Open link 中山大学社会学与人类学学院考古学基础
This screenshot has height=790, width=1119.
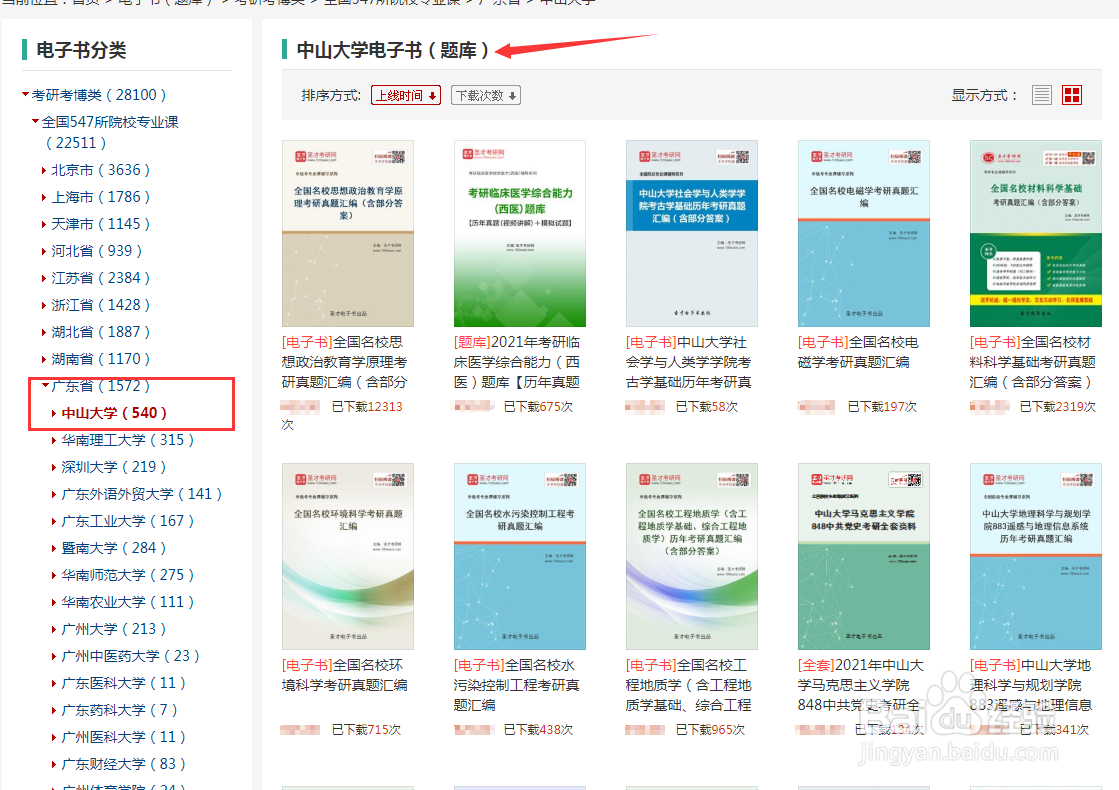coord(689,363)
